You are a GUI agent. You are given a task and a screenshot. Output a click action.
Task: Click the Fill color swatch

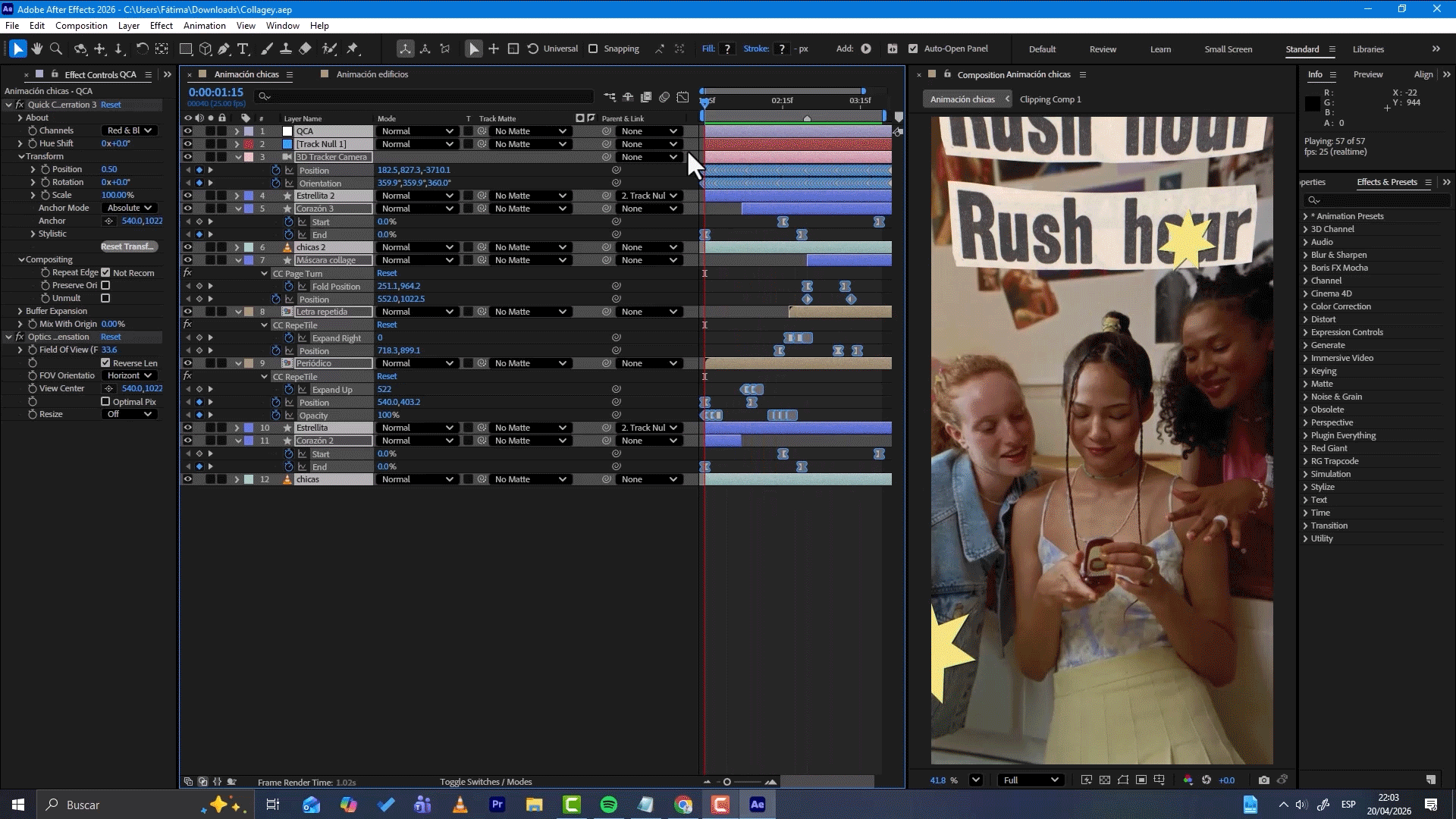[x=727, y=49]
